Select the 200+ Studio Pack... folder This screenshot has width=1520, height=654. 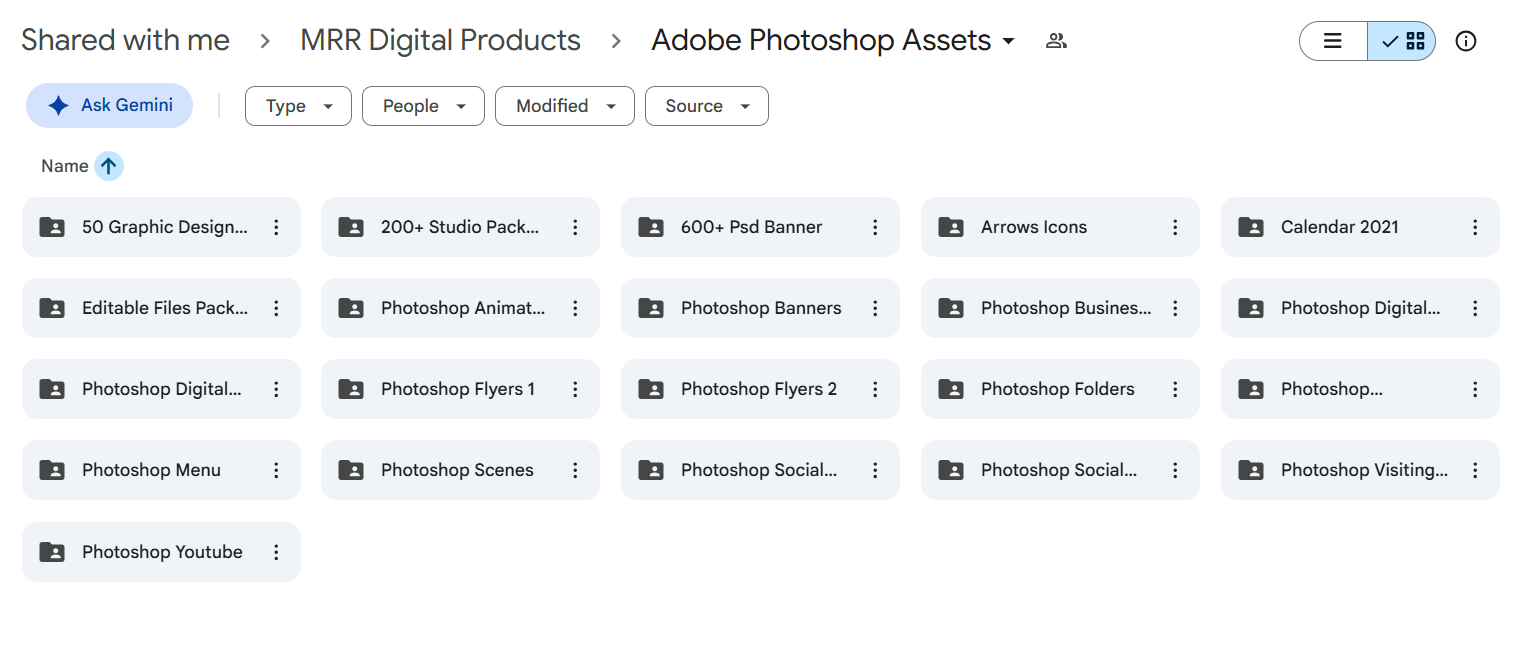460,227
